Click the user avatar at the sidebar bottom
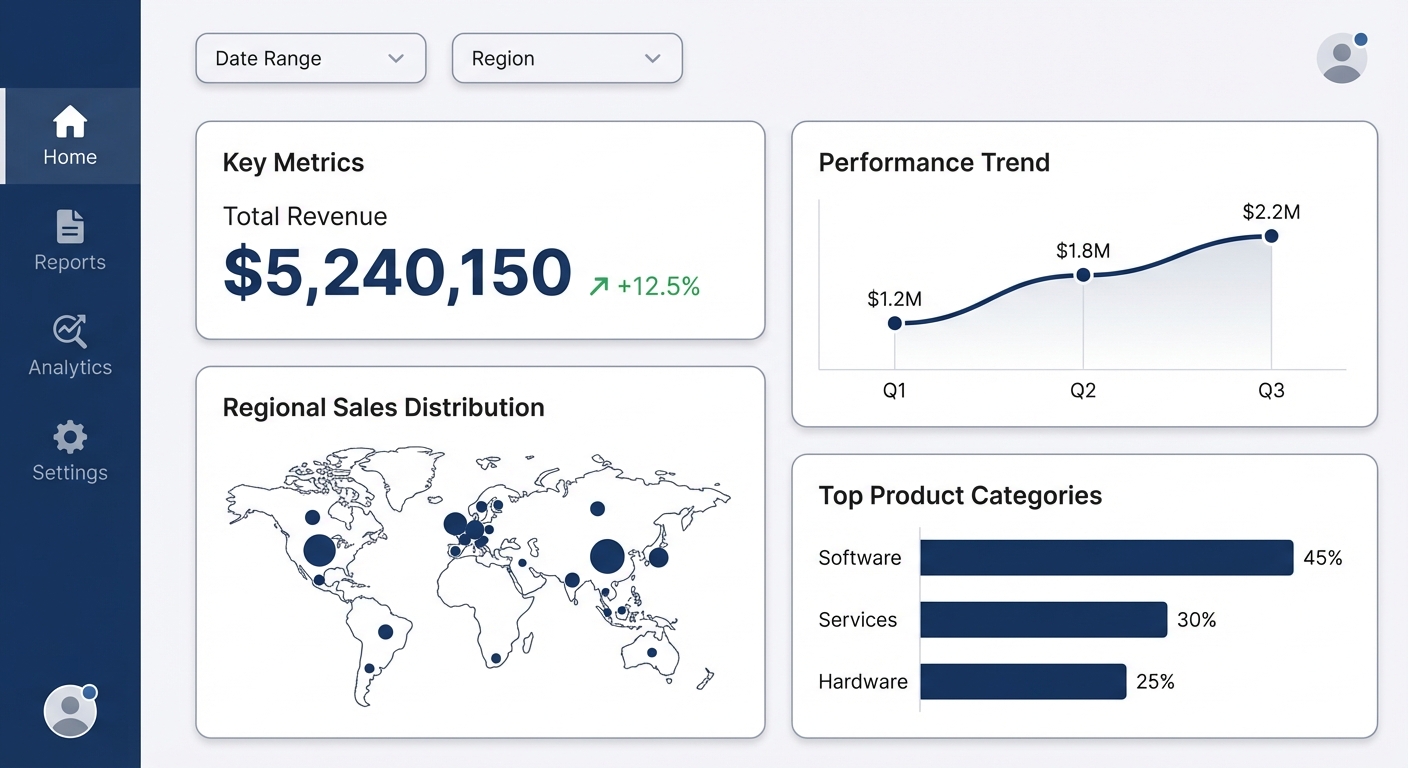The image size is (1408, 768). pos(70,710)
